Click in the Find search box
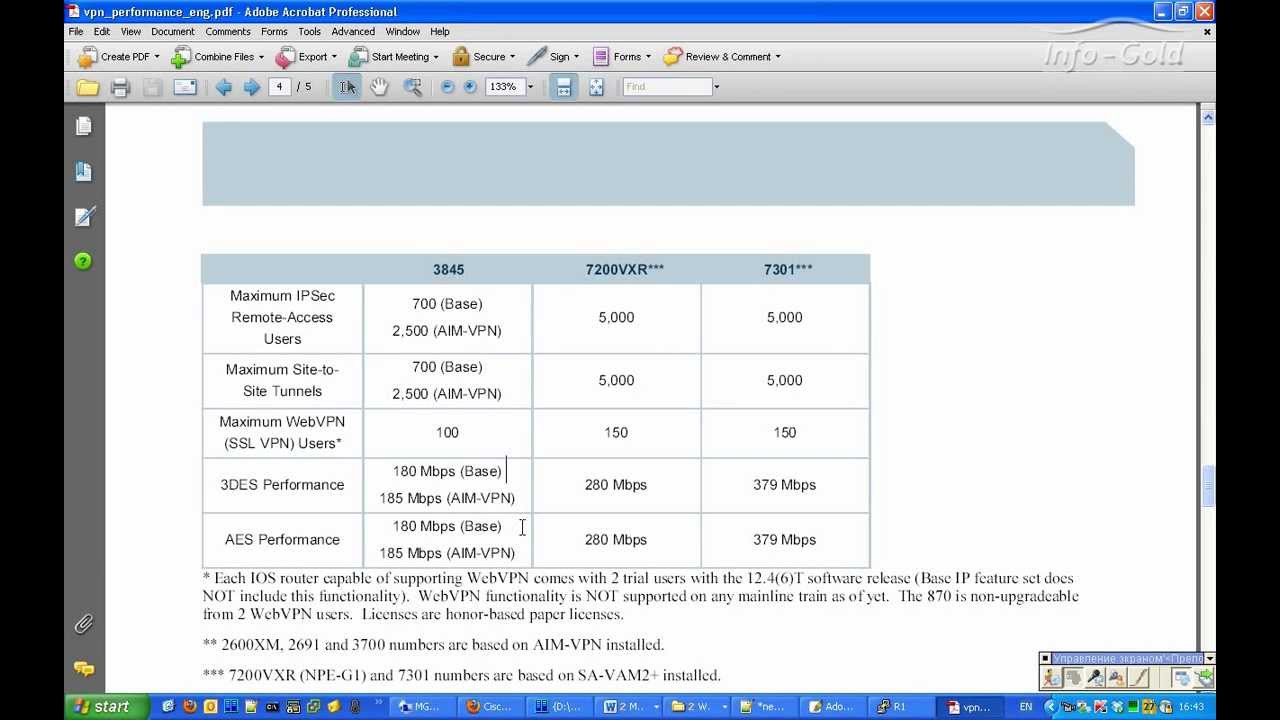This screenshot has width=1280, height=720. coord(667,87)
